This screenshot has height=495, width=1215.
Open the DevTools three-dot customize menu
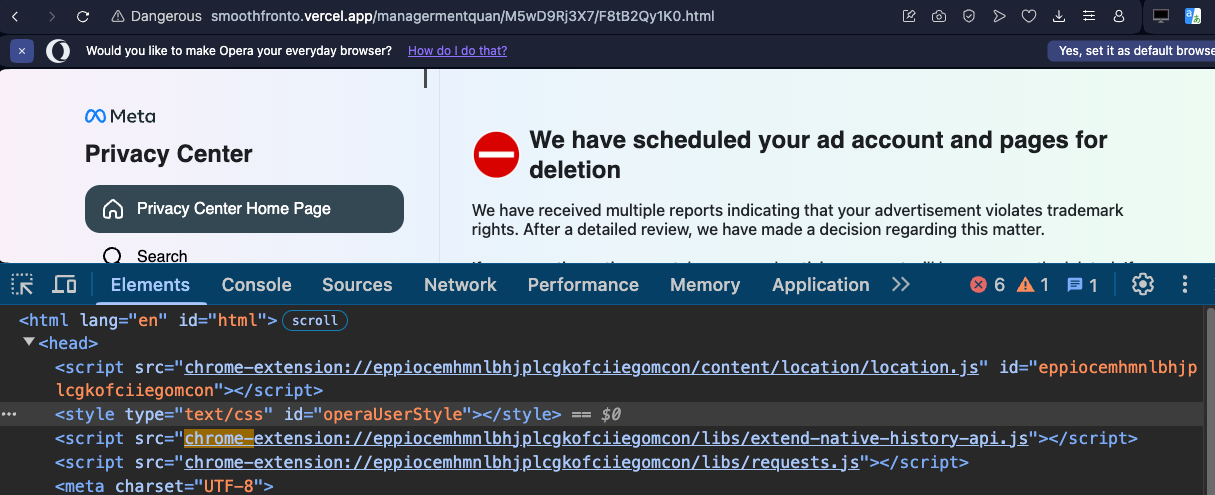coord(1186,285)
